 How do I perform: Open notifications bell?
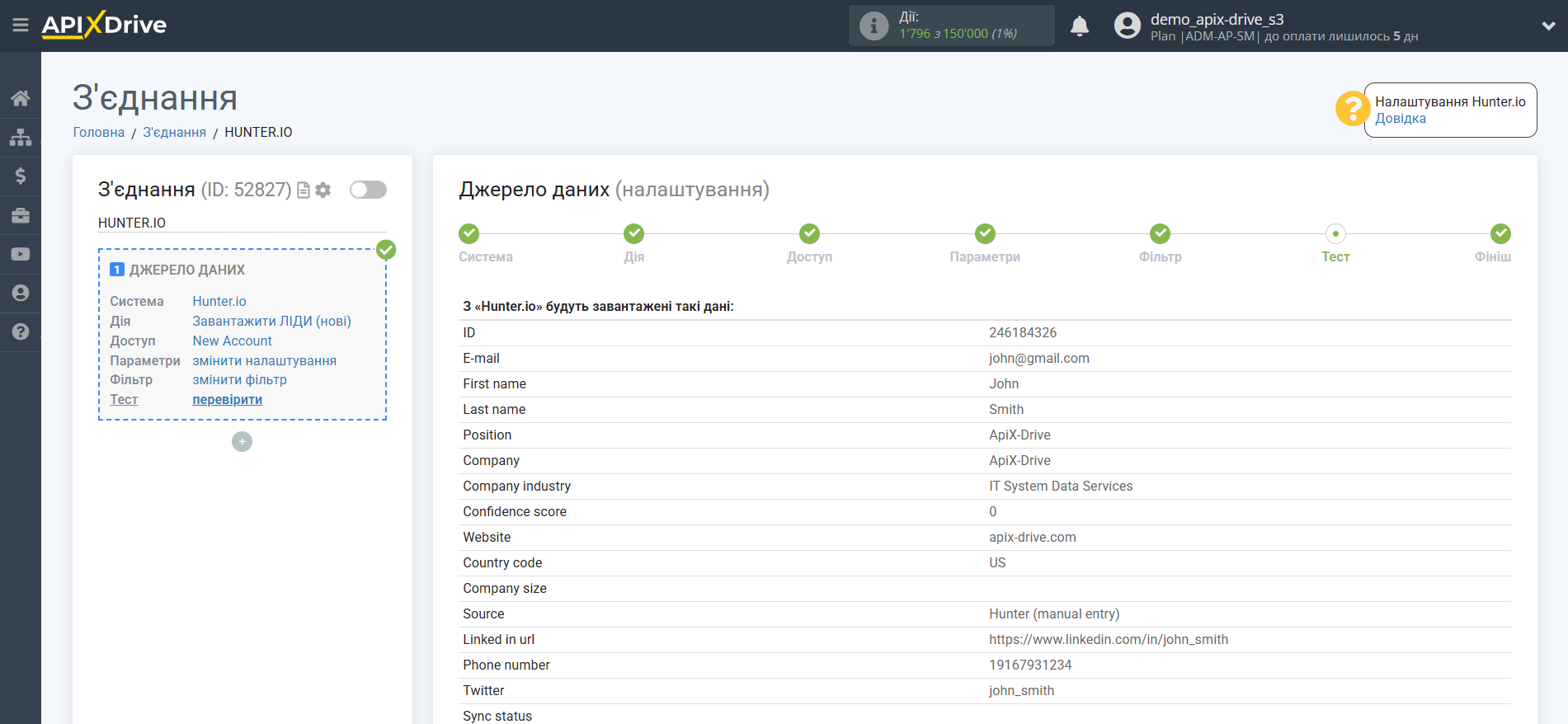click(1080, 26)
